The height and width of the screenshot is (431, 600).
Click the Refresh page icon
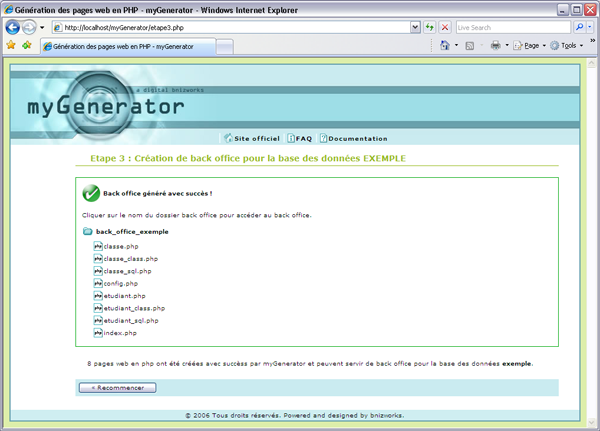click(430, 27)
